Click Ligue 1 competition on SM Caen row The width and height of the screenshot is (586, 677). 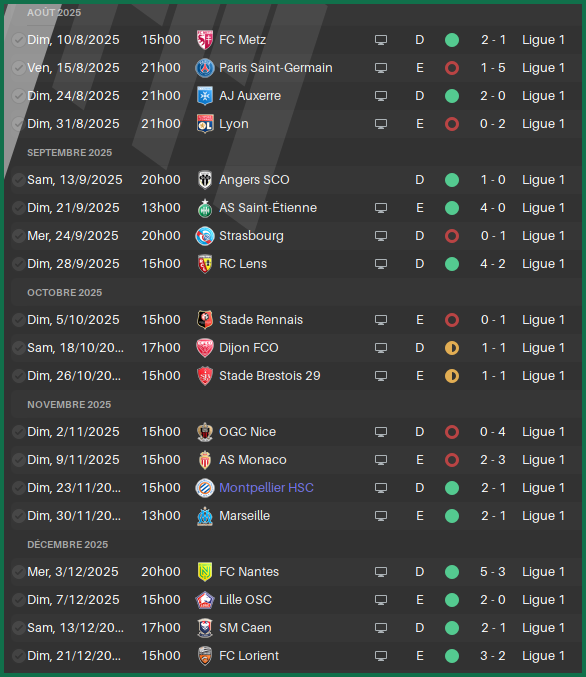tap(543, 628)
